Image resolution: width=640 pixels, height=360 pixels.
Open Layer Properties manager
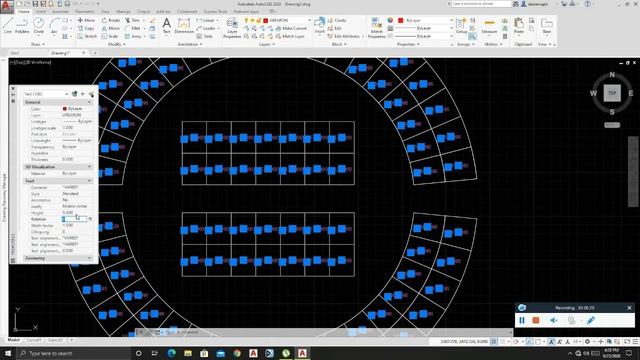[232, 28]
